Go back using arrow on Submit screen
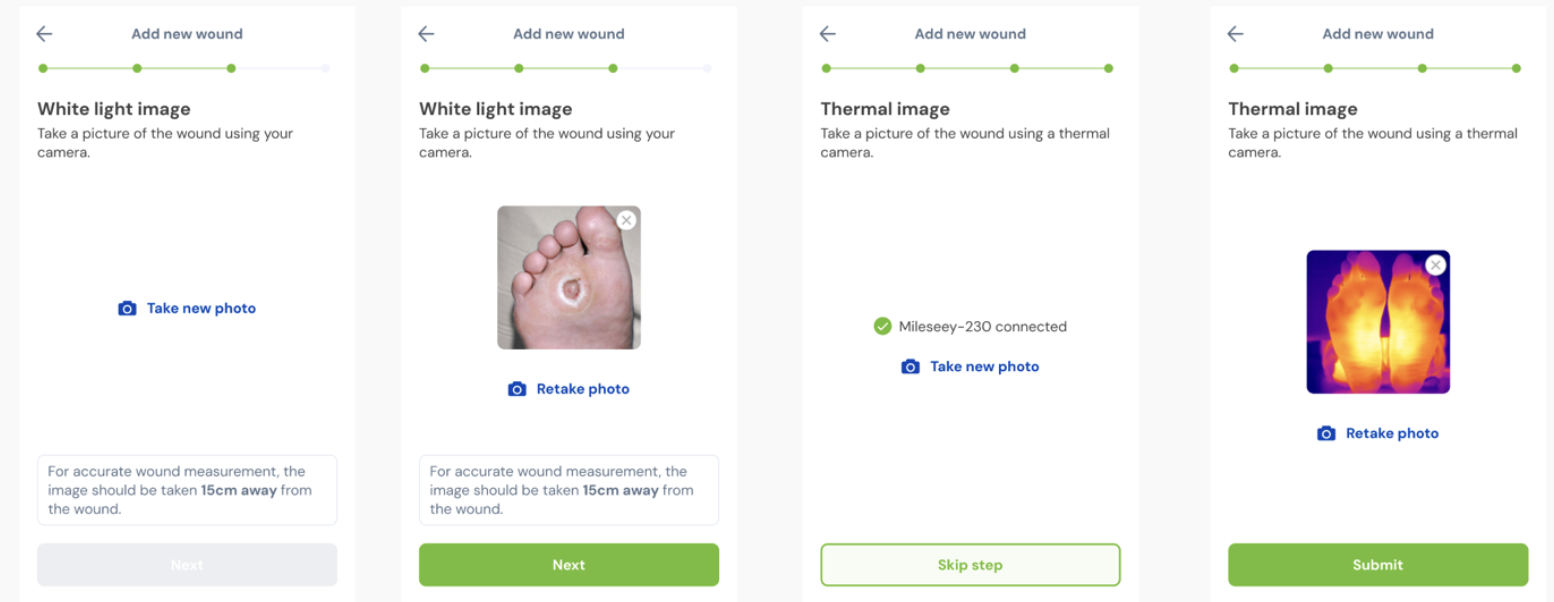1554x602 pixels. (x=1235, y=34)
